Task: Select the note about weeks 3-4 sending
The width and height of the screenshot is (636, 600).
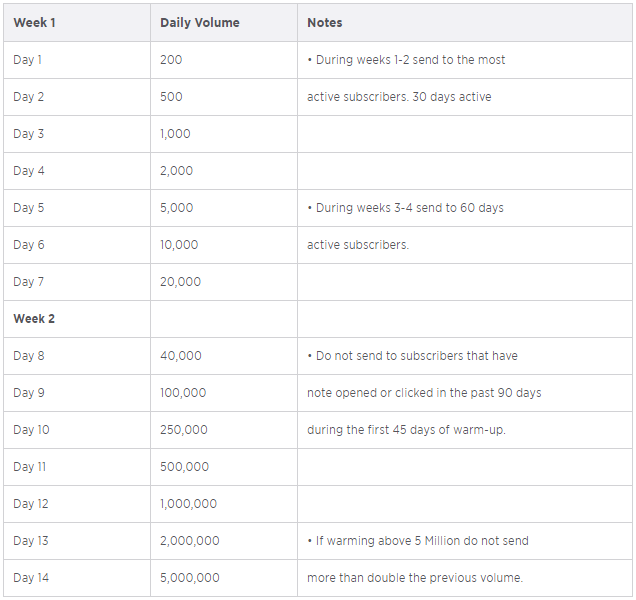Action: (x=405, y=208)
